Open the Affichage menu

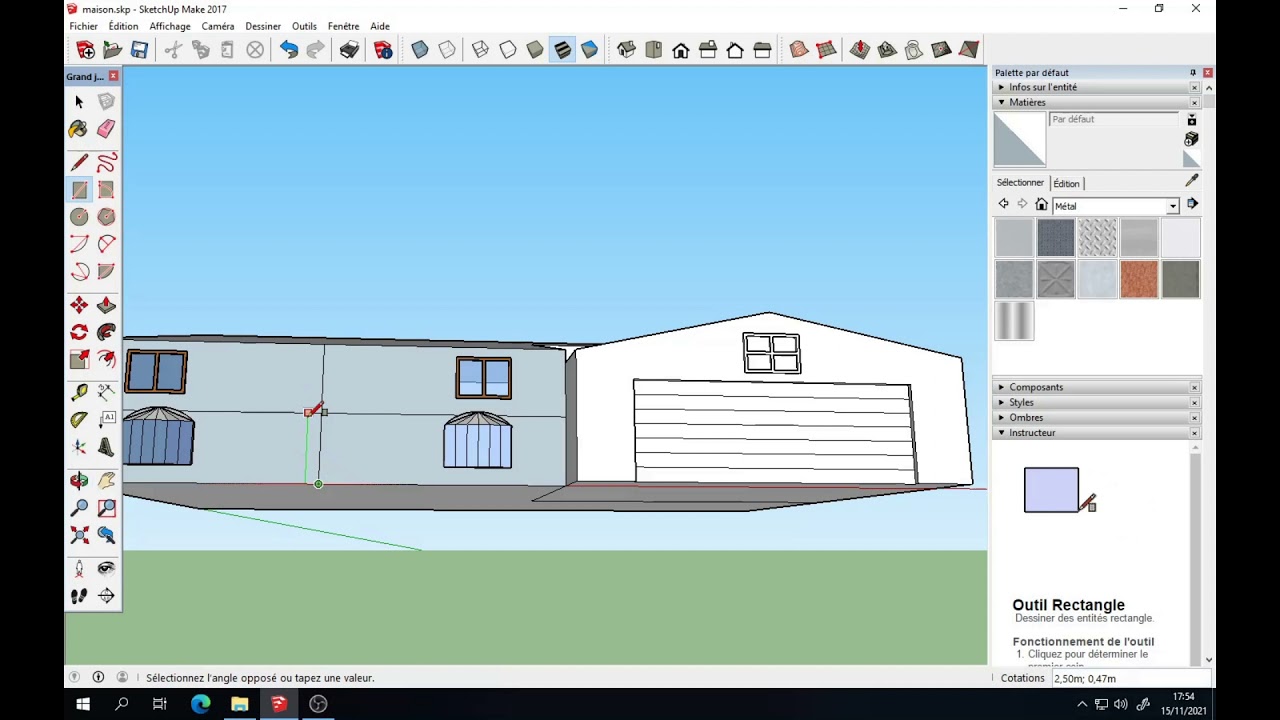point(170,26)
